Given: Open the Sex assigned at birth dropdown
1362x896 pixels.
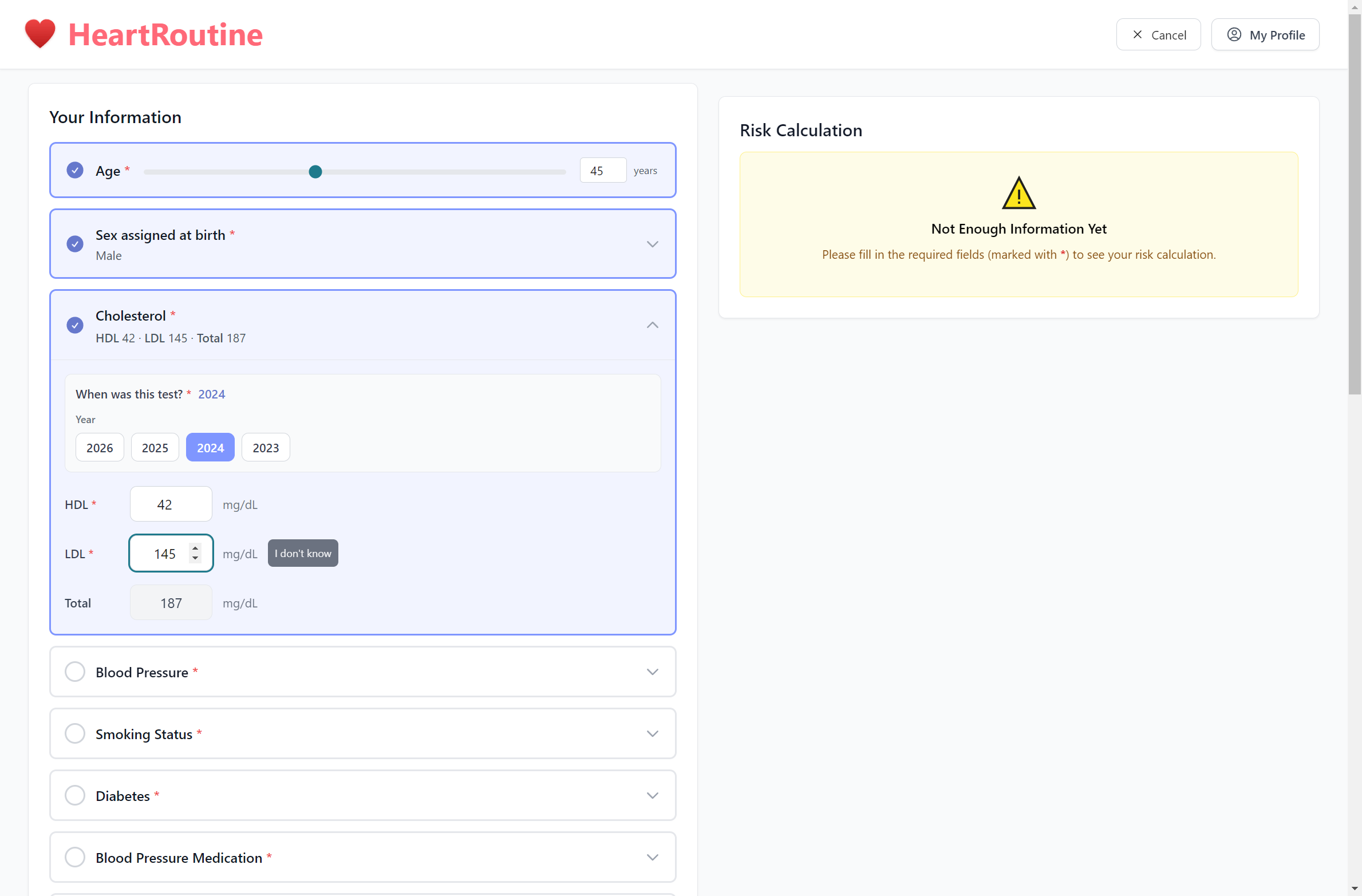Looking at the screenshot, I should (652, 243).
